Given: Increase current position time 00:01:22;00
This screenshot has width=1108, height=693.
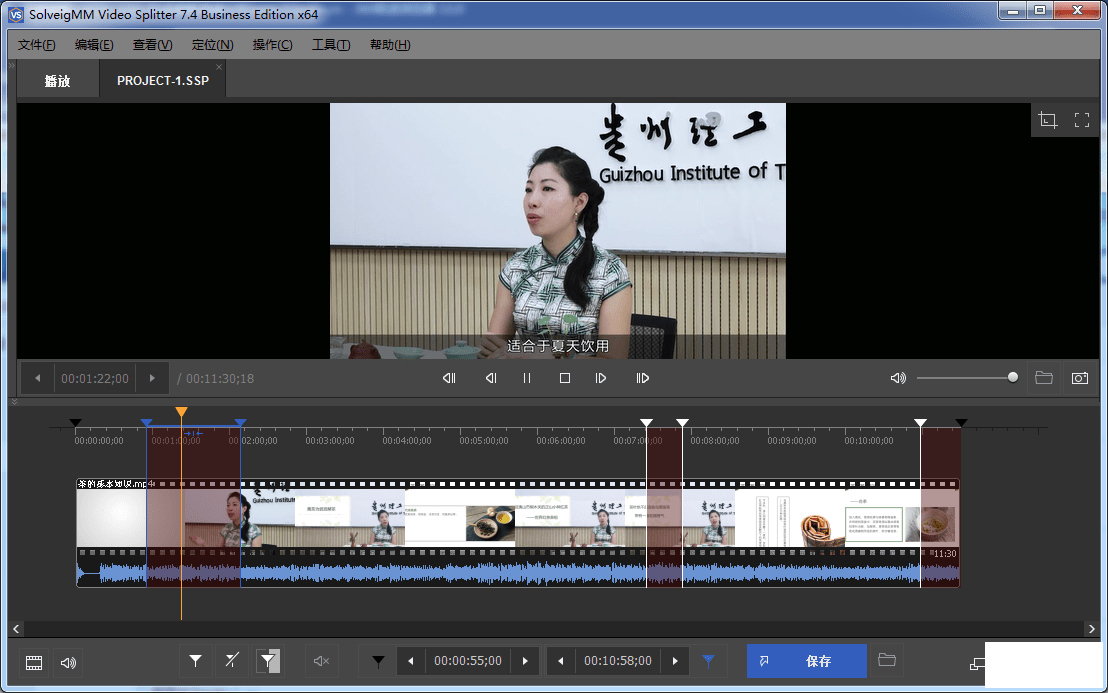Looking at the screenshot, I should [152, 378].
